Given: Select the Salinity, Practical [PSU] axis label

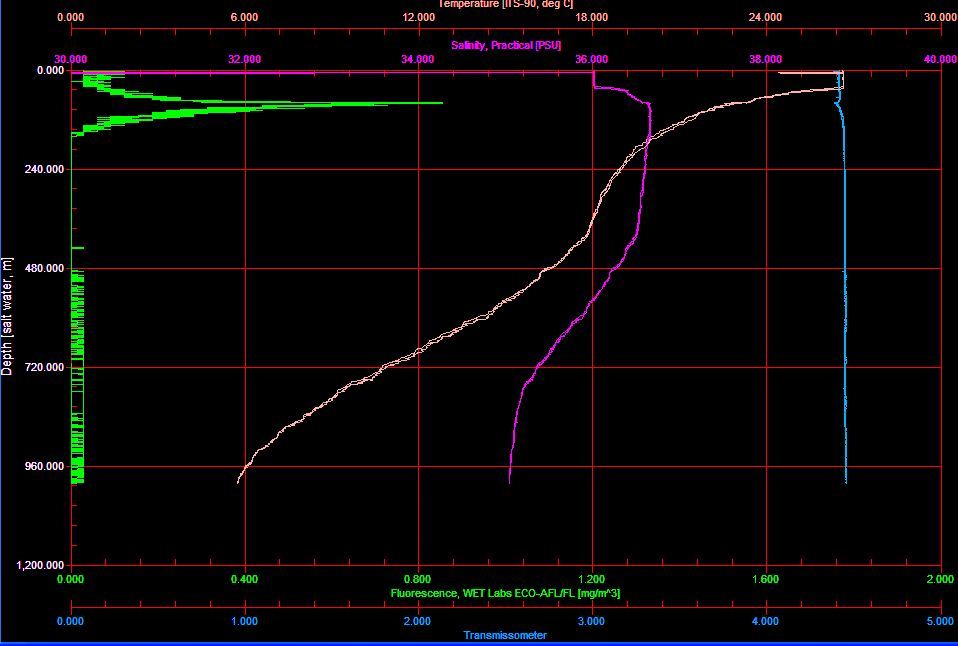Looking at the screenshot, I should 505,46.
